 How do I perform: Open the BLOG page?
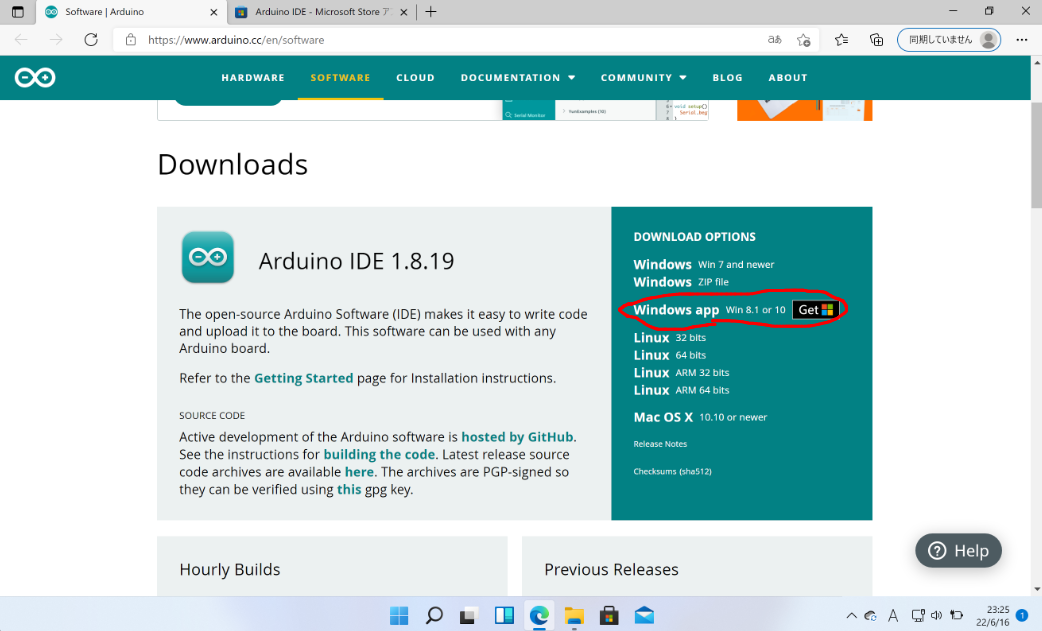tap(728, 78)
